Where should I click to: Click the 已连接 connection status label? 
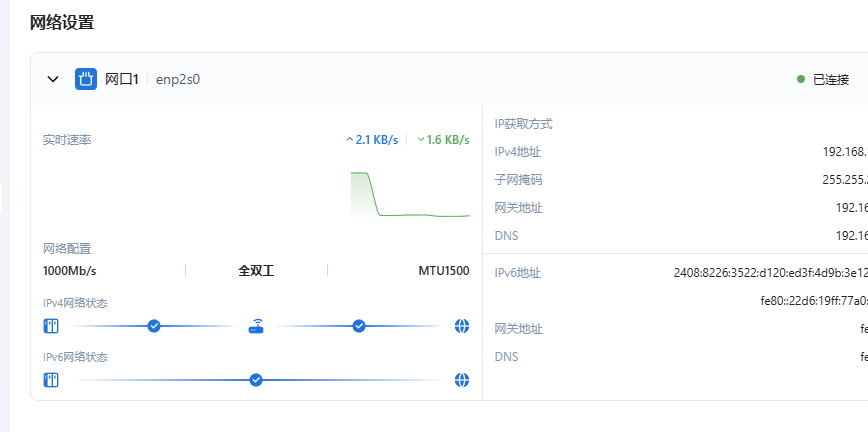[830, 79]
